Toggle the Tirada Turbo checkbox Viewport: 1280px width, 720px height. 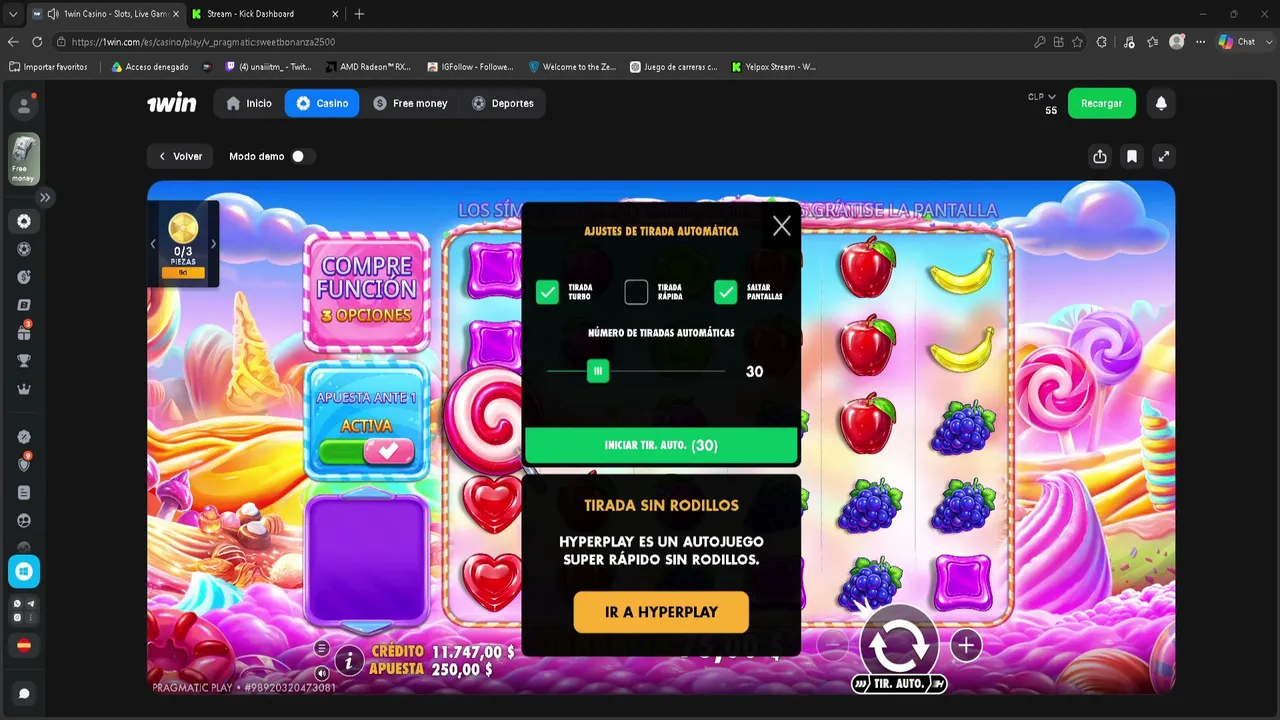coord(547,292)
